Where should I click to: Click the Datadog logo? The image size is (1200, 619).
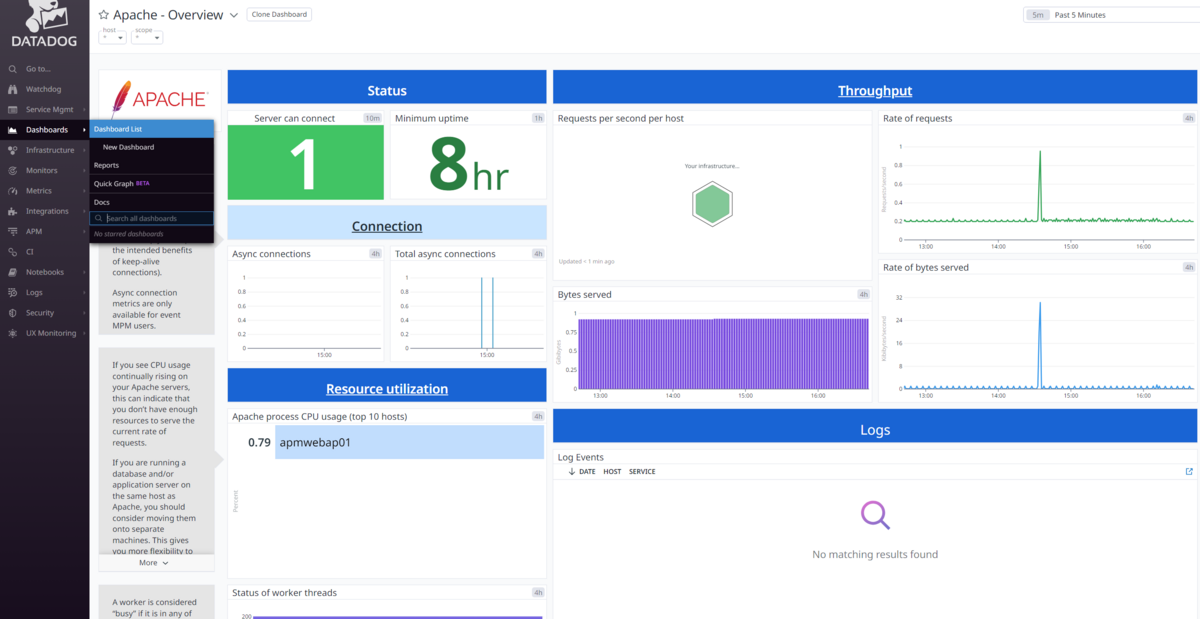(x=43, y=27)
